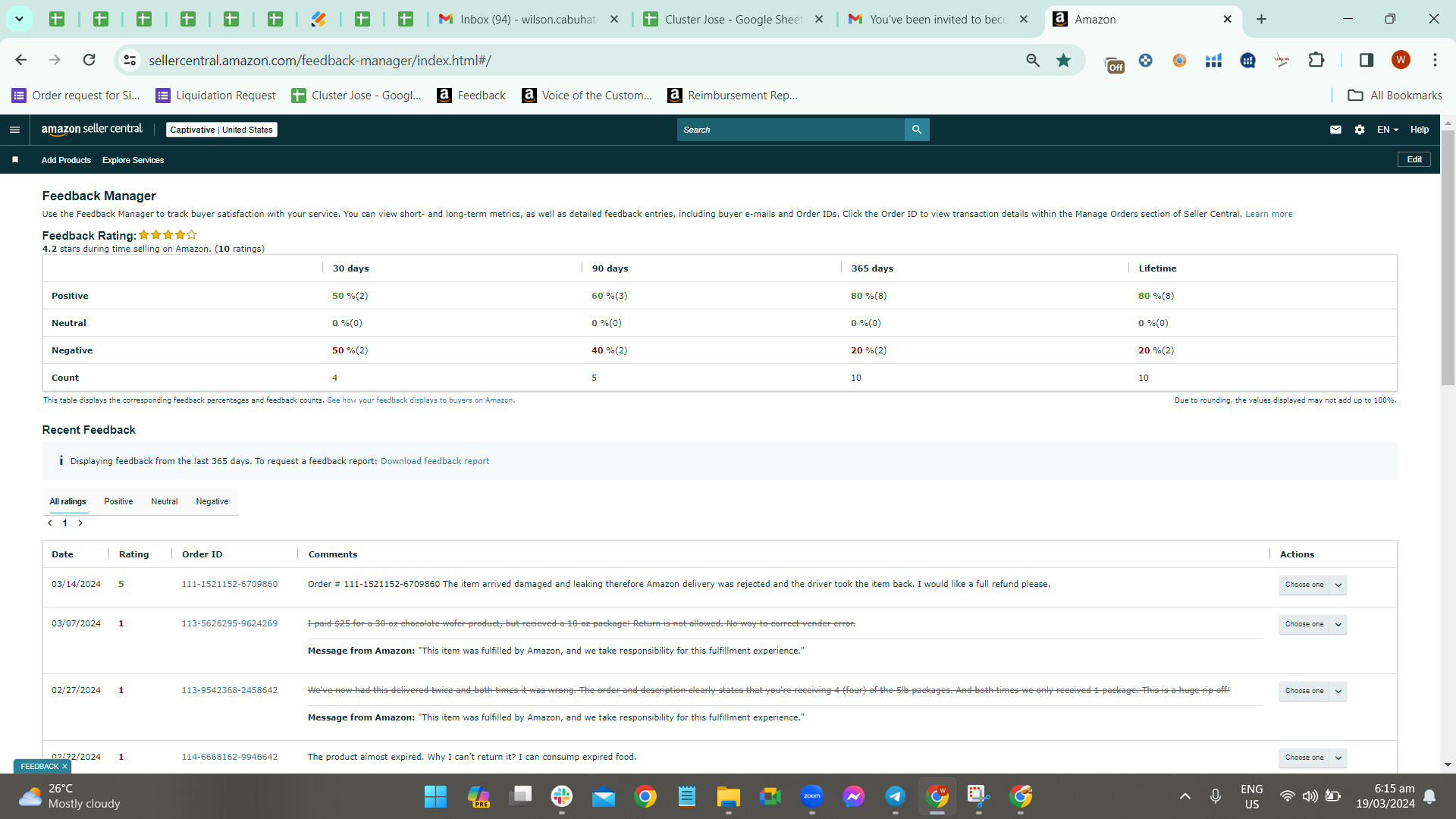1456x819 pixels.
Task: Click the search magnifier button
Action: coord(917,130)
